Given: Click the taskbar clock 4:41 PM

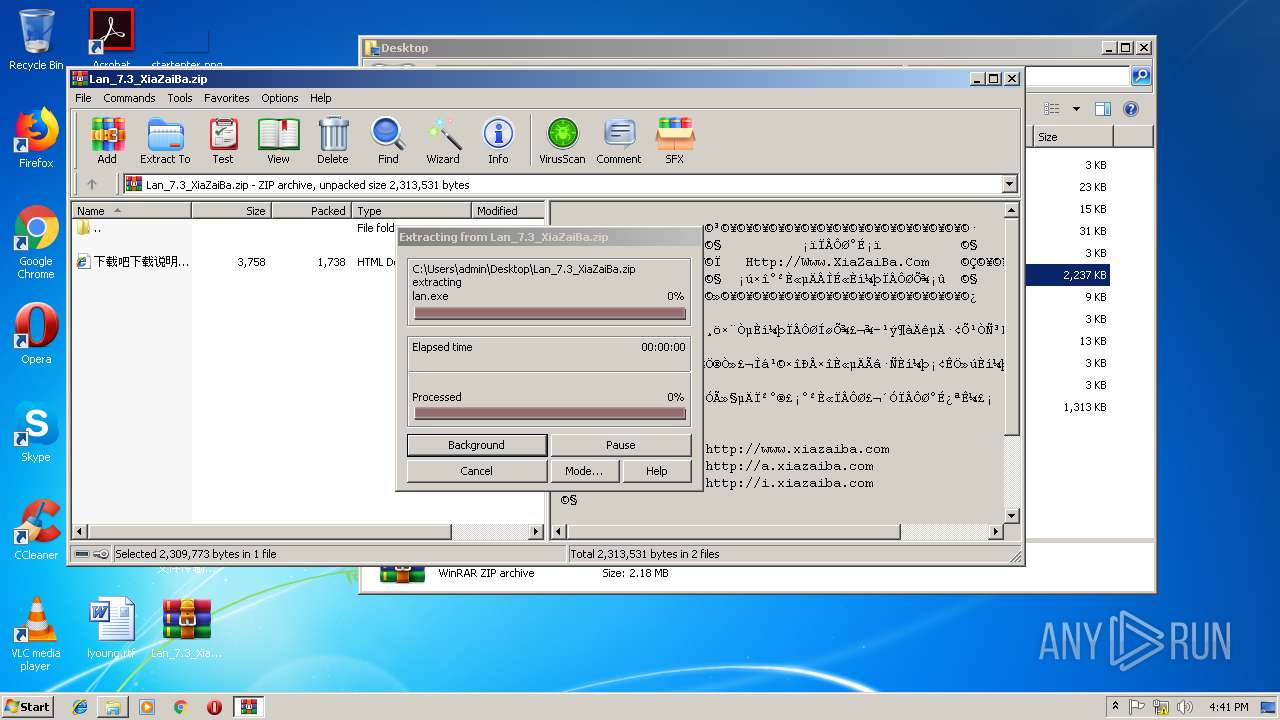Looking at the screenshot, I should click(x=1229, y=706).
